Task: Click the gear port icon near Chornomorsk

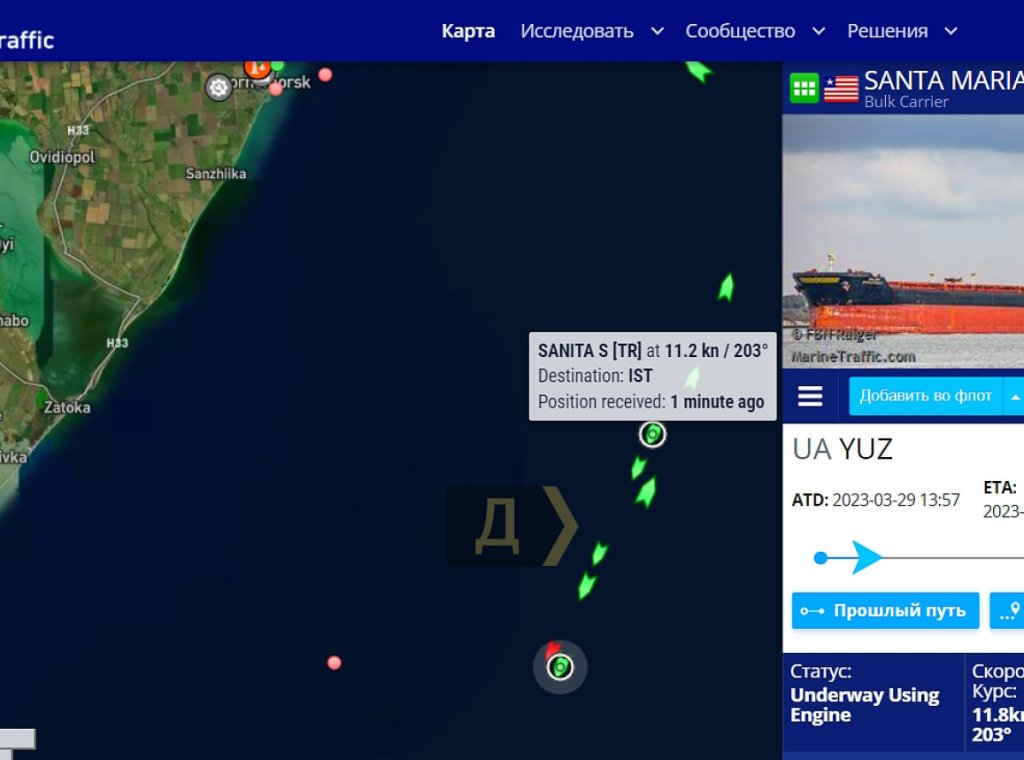Action: tap(218, 87)
